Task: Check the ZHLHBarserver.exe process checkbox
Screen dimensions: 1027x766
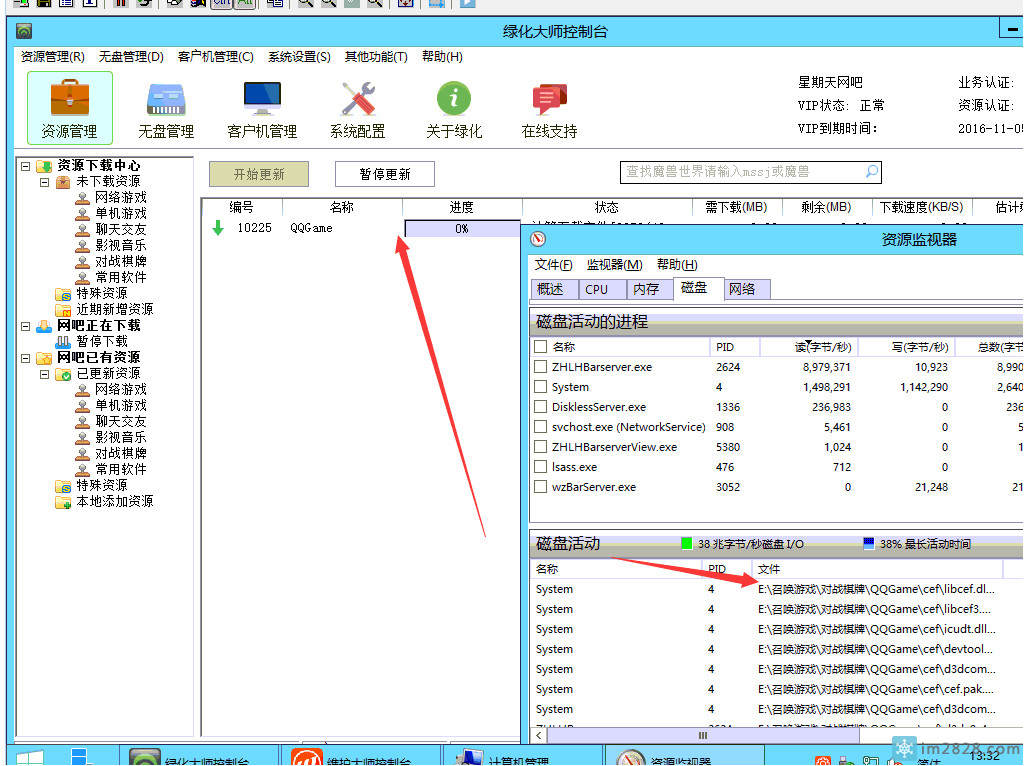Action: tap(541, 367)
